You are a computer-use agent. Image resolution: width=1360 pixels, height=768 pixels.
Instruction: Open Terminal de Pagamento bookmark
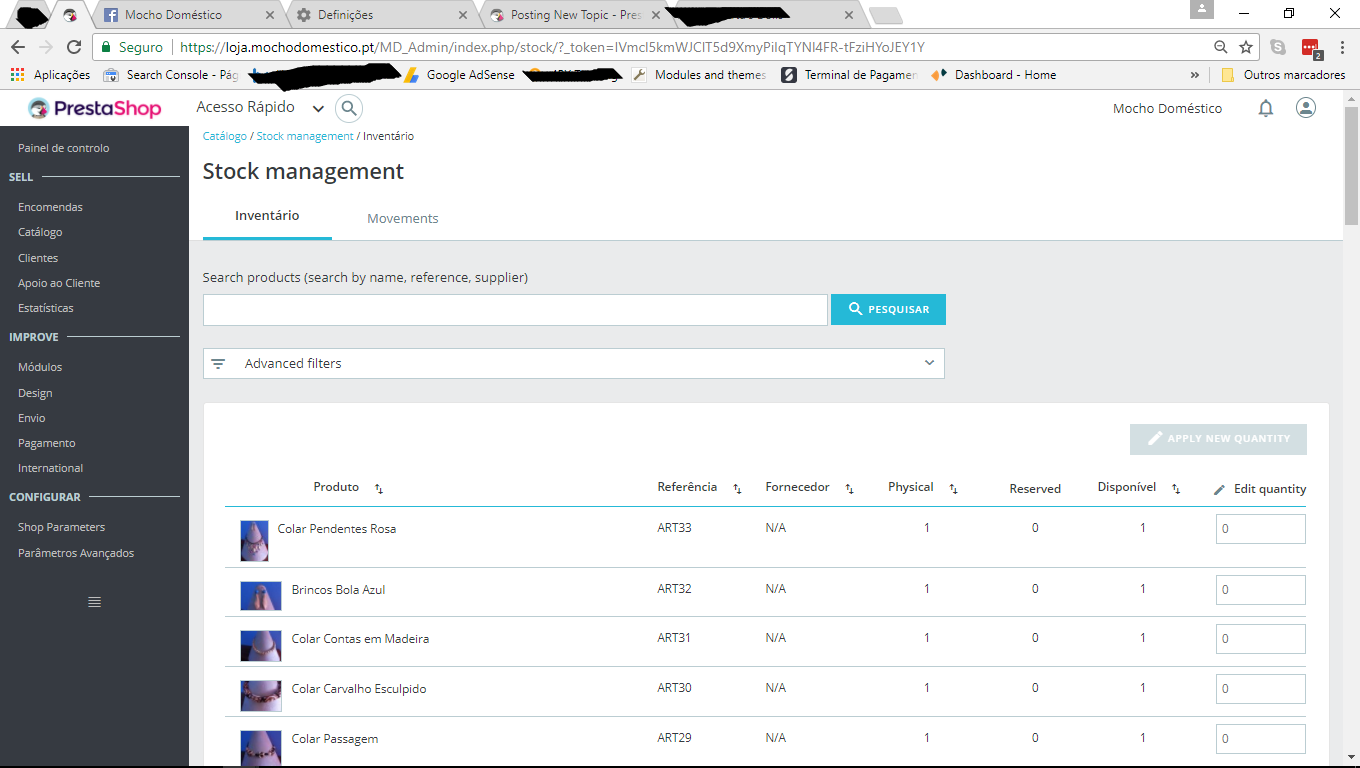[849, 75]
